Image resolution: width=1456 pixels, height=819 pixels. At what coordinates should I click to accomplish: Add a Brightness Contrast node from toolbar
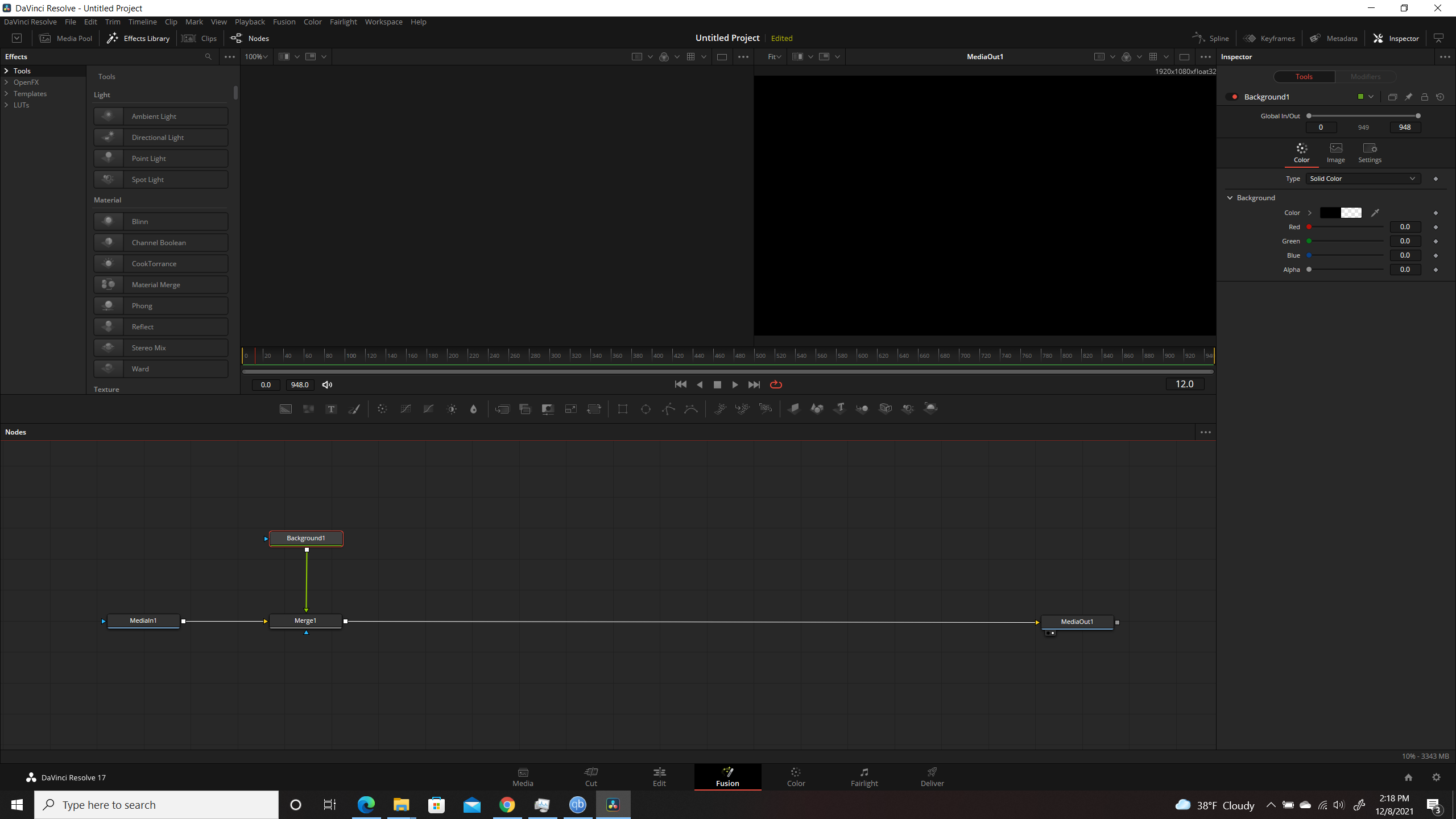[452, 409]
